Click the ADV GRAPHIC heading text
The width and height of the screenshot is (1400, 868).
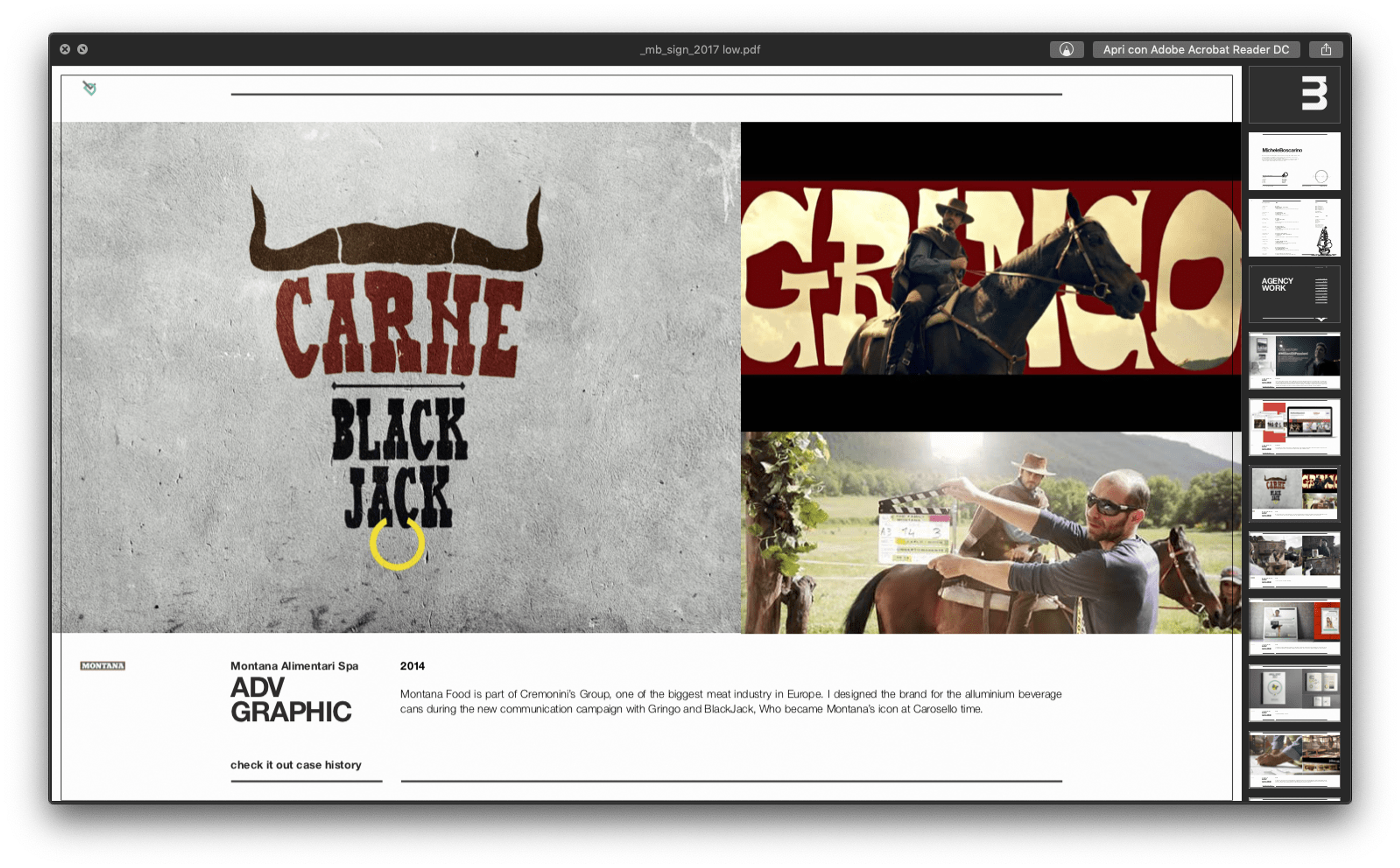pos(291,700)
